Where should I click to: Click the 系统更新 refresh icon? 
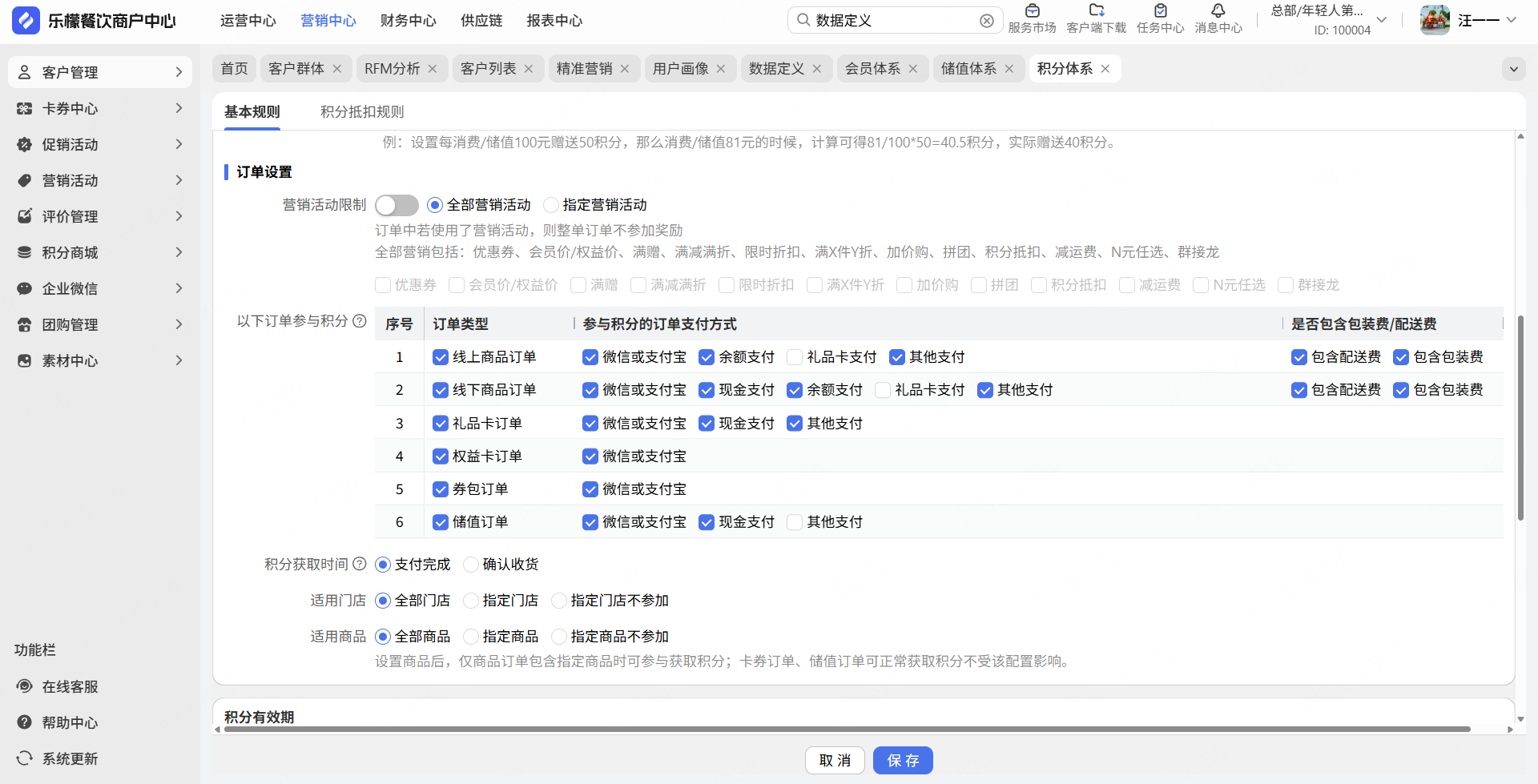click(x=25, y=758)
